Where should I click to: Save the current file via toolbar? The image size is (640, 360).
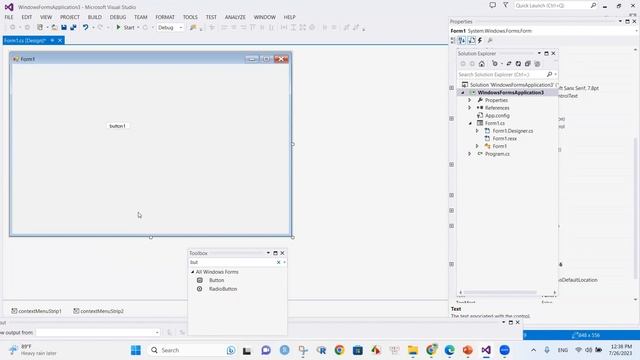tap(64, 27)
